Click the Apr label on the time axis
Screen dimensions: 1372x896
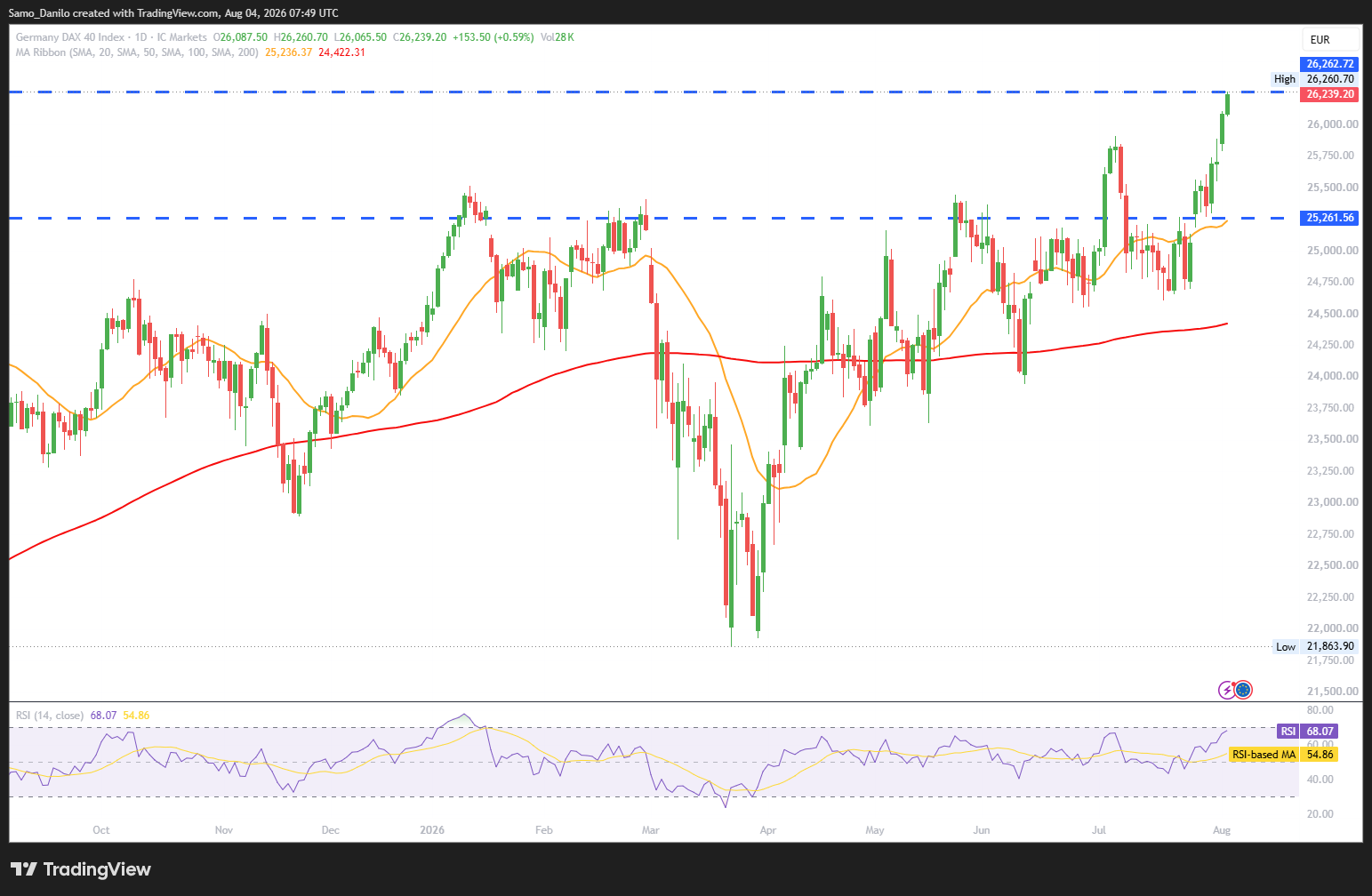(x=768, y=830)
